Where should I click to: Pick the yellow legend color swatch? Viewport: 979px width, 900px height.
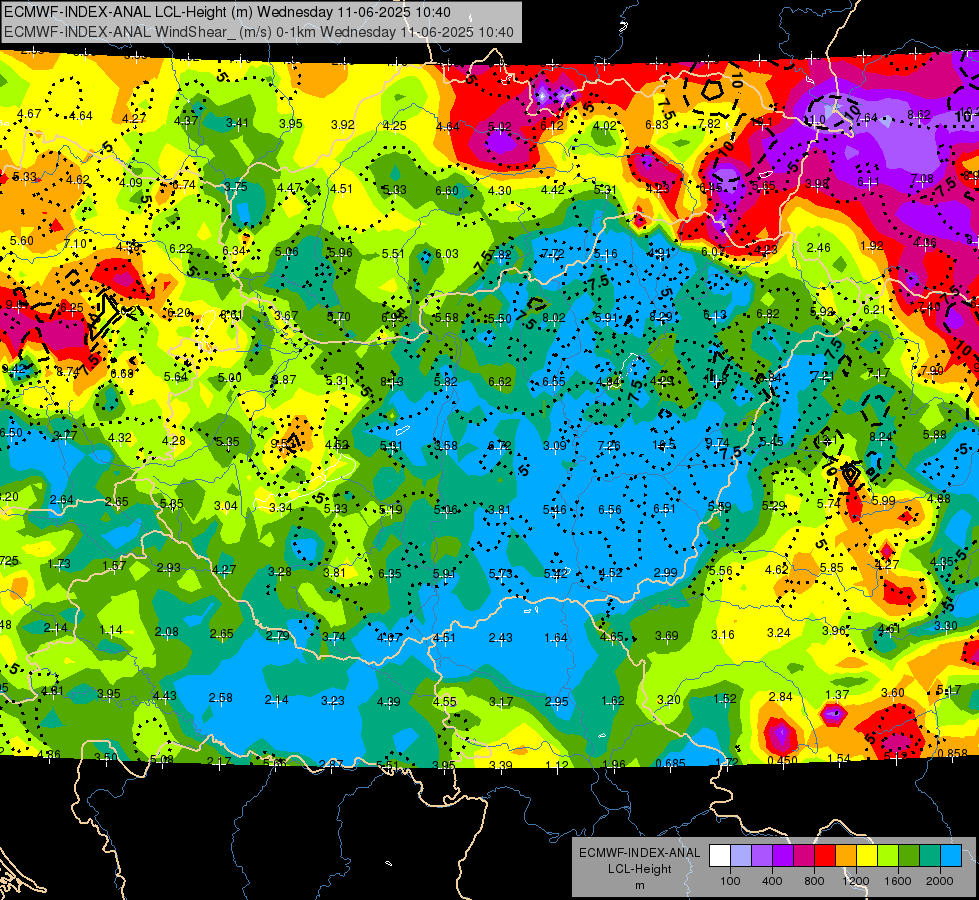coord(867,856)
